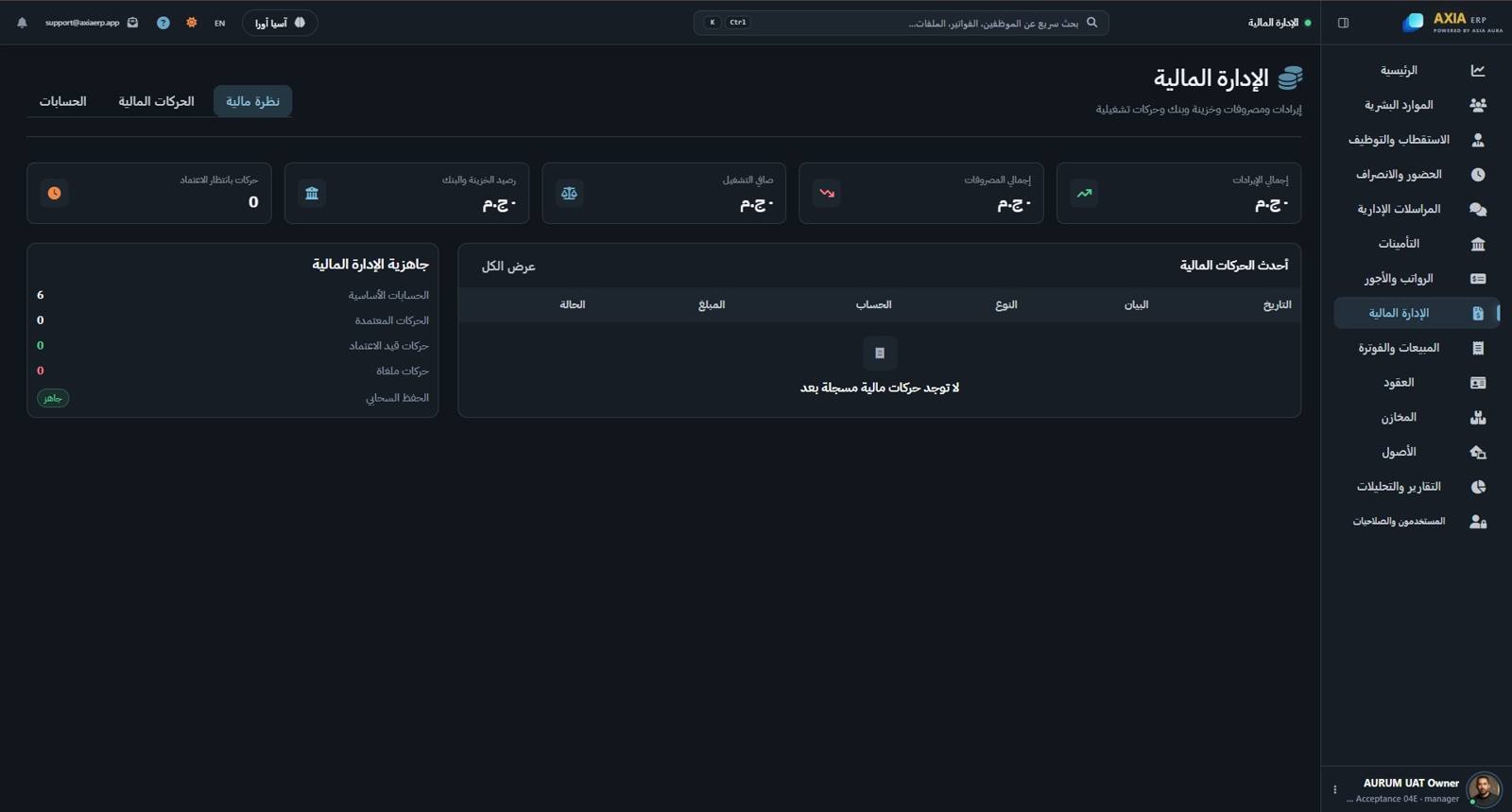Switch to نظرة مالية tab
1512x812 pixels.
pos(252,101)
